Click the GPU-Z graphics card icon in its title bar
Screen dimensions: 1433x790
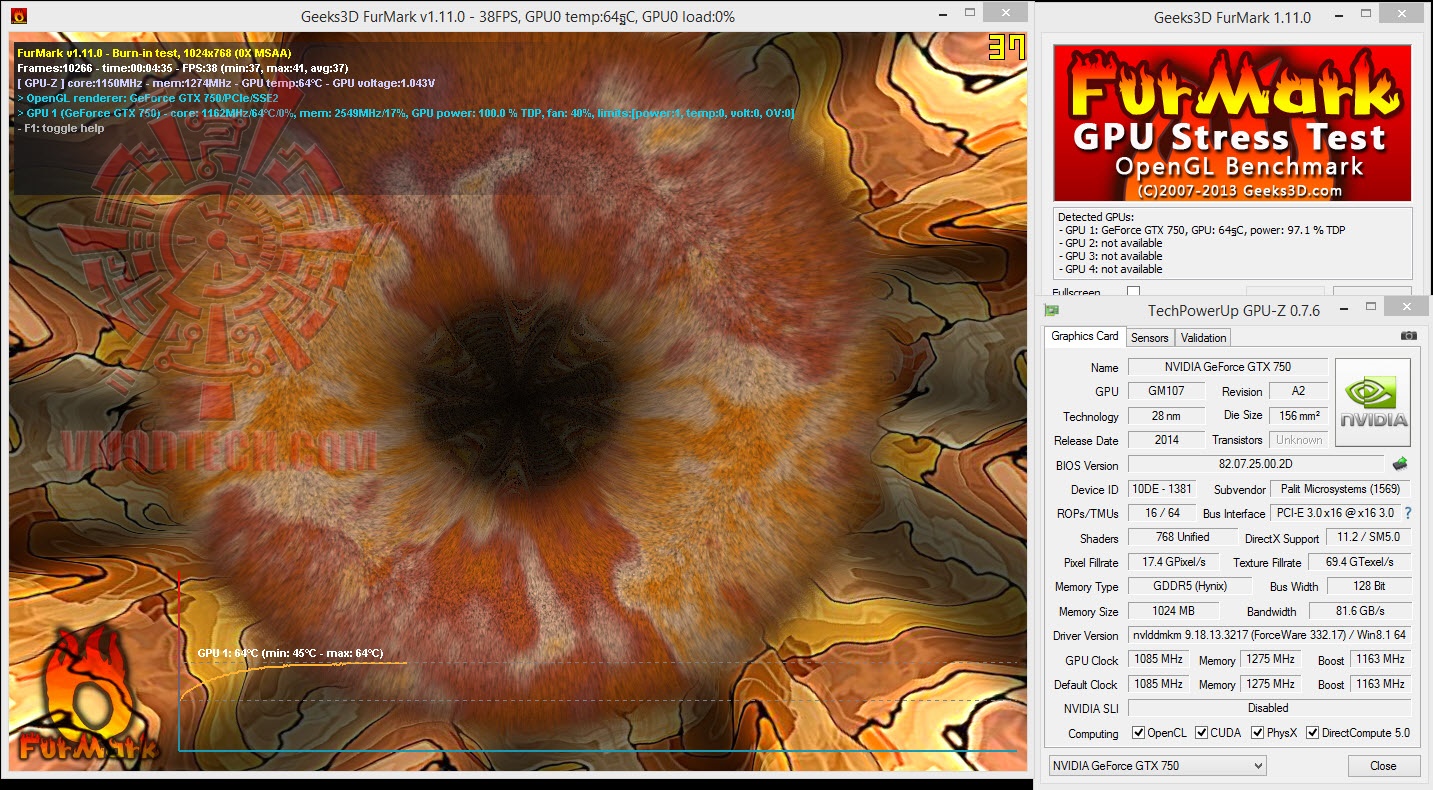pos(1051,310)
